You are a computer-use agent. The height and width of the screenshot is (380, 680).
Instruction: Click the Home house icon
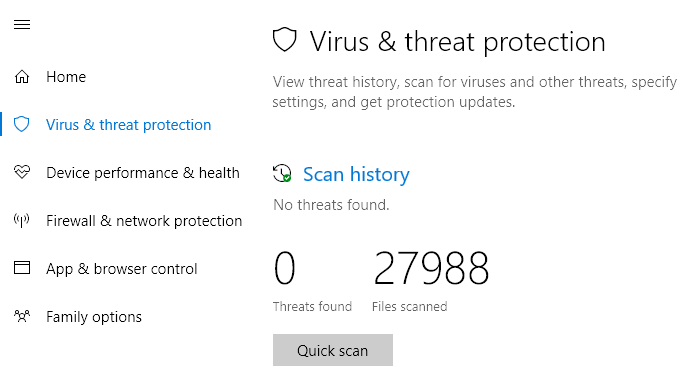(22, 77)
